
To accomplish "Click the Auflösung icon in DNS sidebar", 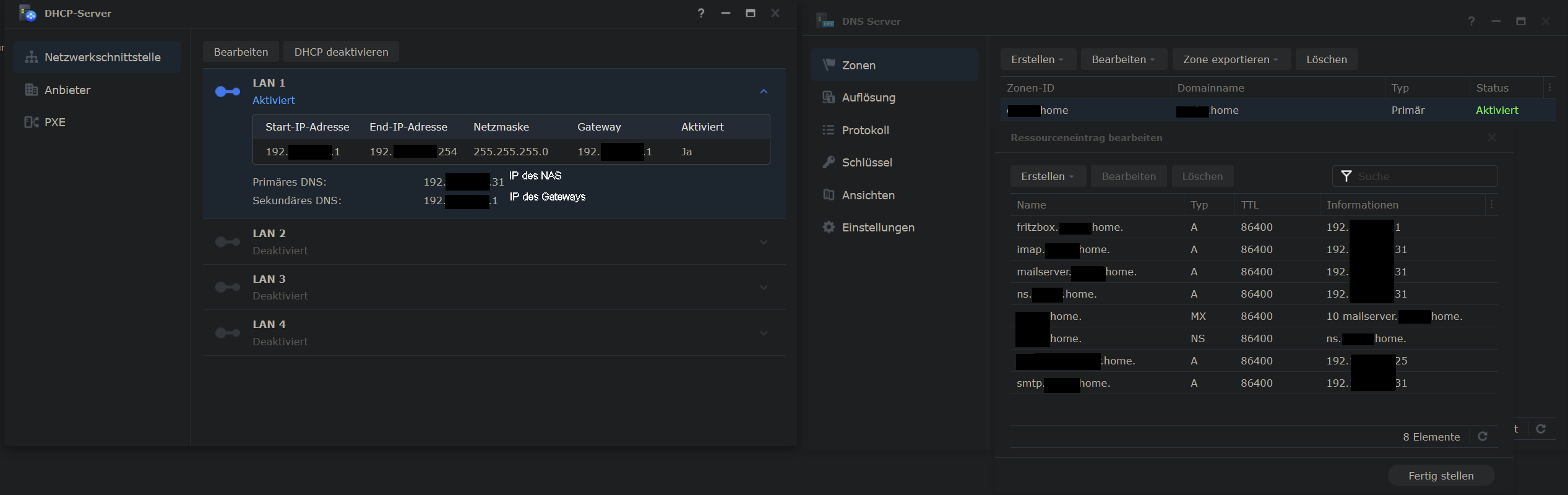I will 829,97.
